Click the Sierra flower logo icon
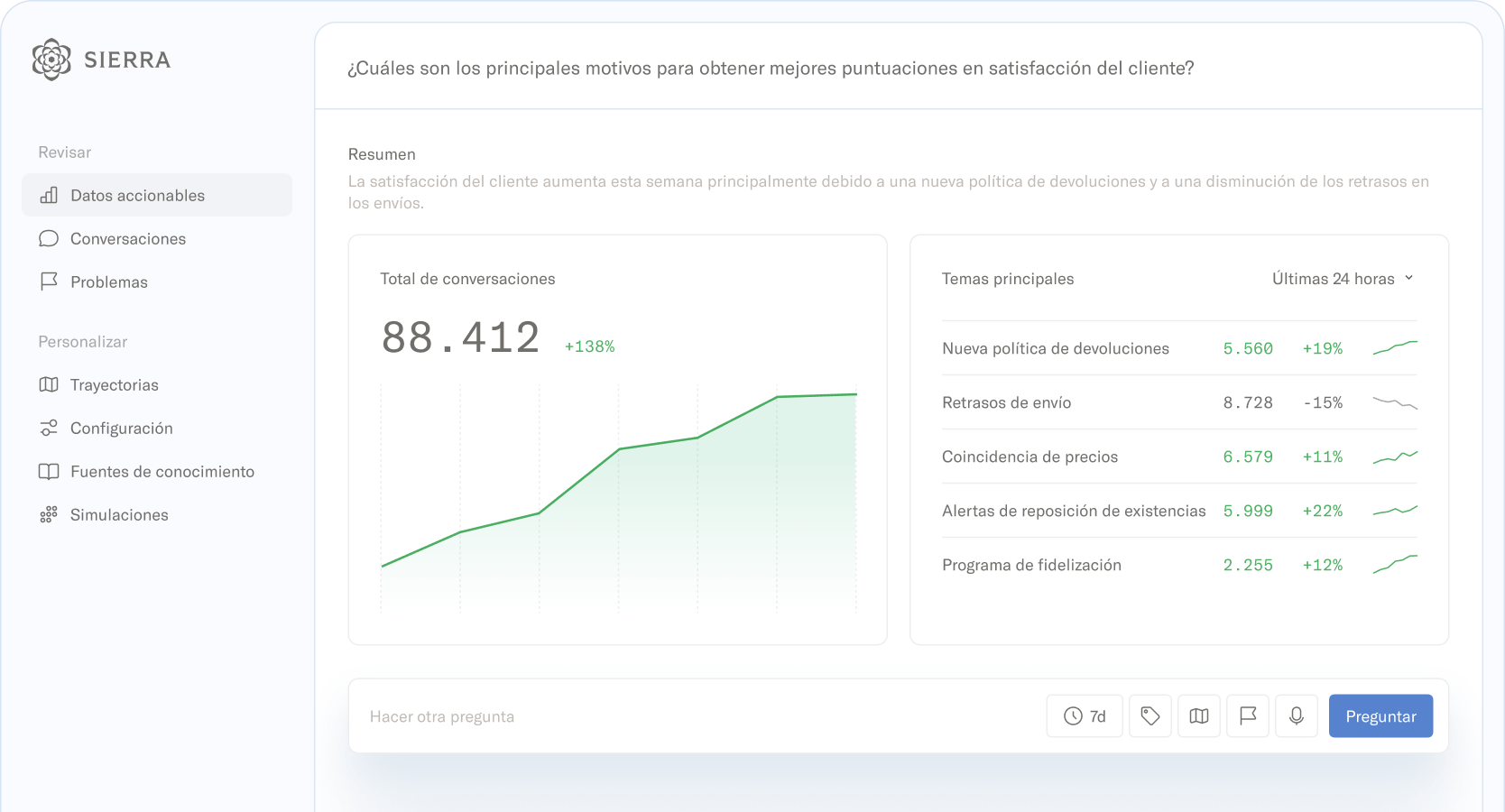Image resolution: width=1505 pixels, height=812 pixels. (x=51, y=60)
